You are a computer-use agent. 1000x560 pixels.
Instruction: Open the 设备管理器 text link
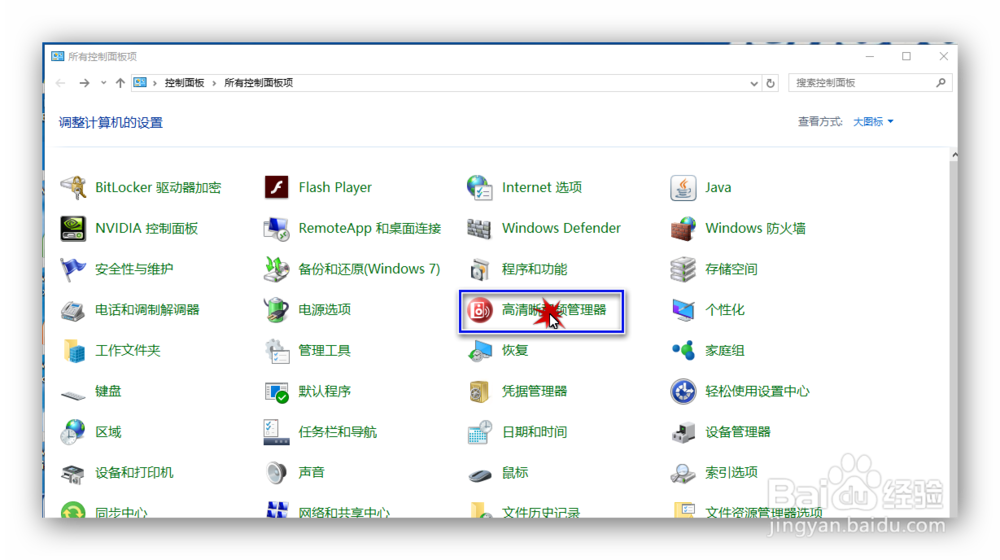(x=738, y=432)
